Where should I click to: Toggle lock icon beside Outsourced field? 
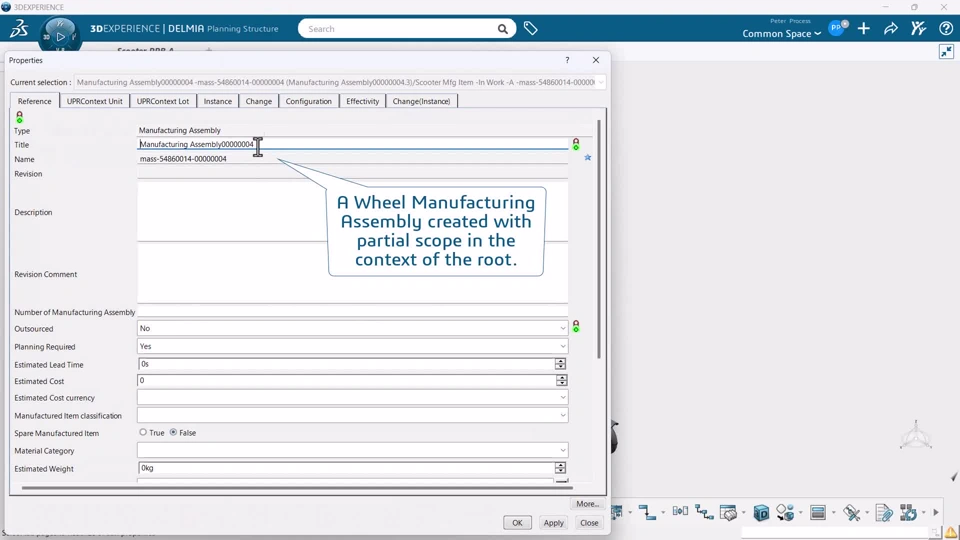pos(576,327)
